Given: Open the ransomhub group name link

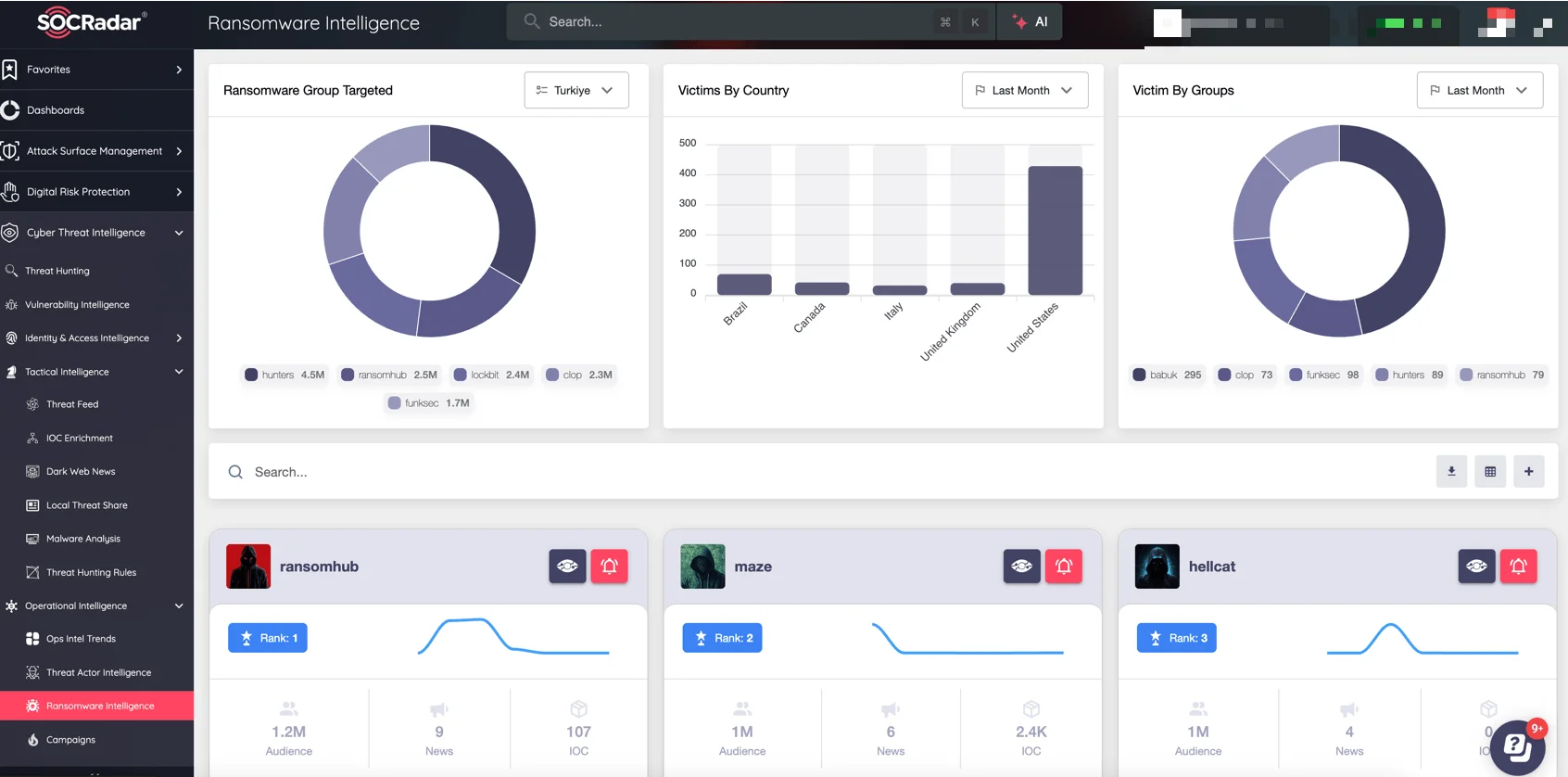Looking at the screenshot, I should pyautogui.click(x=319, y=567).
